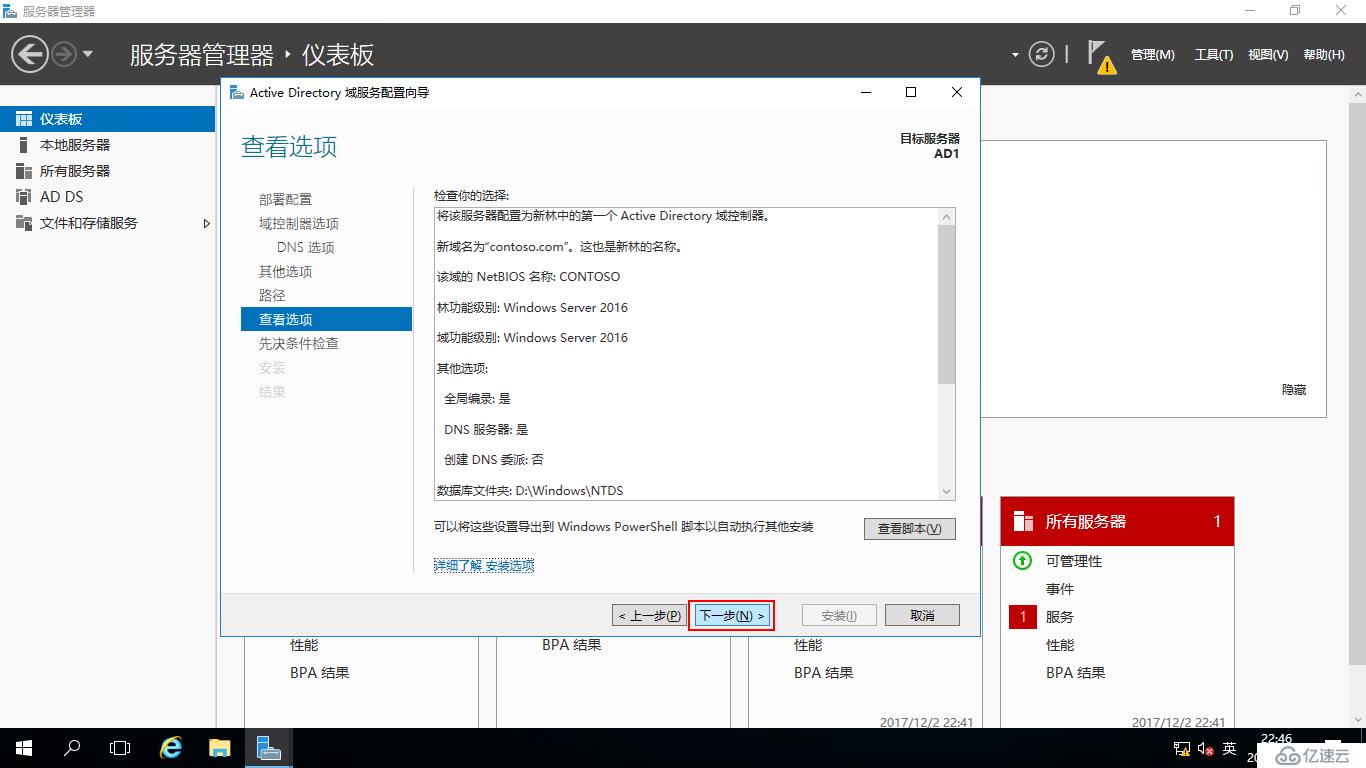Click the green 可管理性 status icon
Image resolution: width=1366 pixels, height=768 pixels.
[1022, 561]
